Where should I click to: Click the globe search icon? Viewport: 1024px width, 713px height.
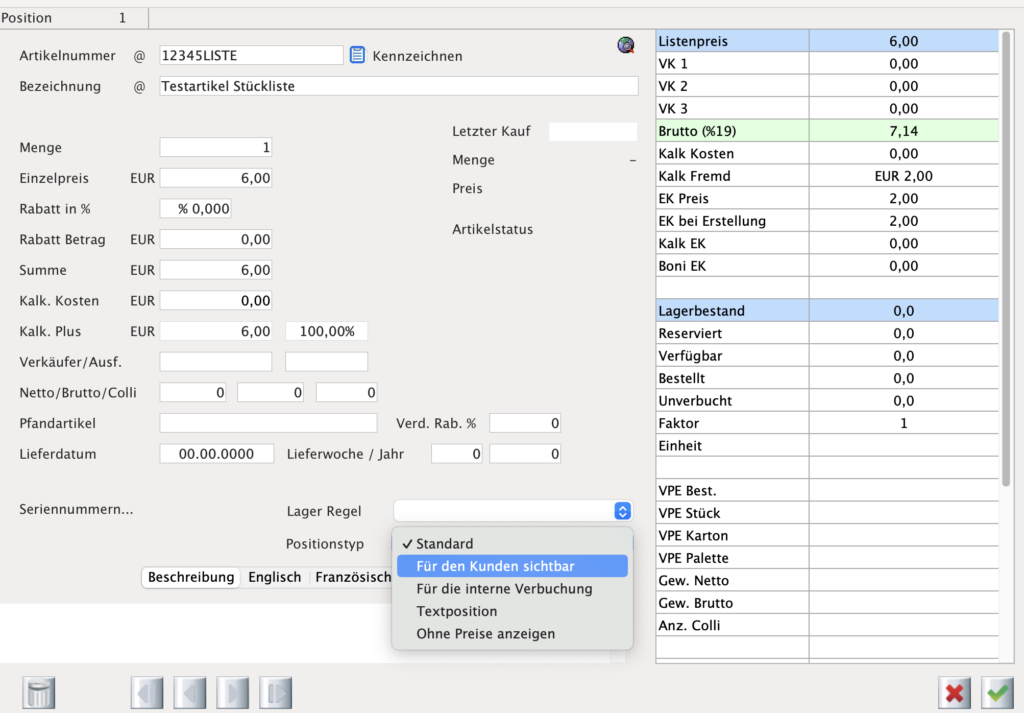click(626, 44)
